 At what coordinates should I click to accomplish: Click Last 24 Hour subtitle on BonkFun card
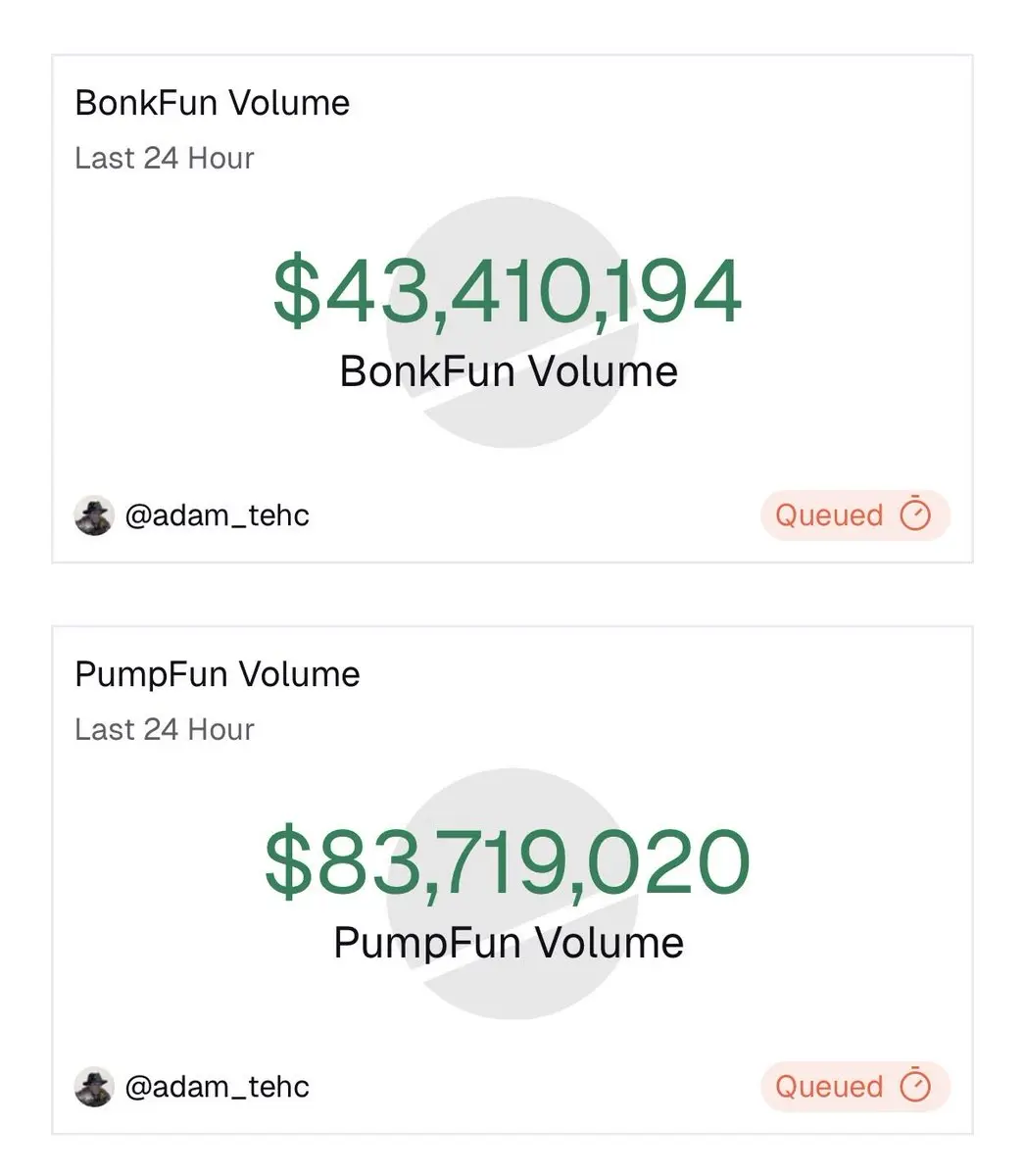(165, 158)
